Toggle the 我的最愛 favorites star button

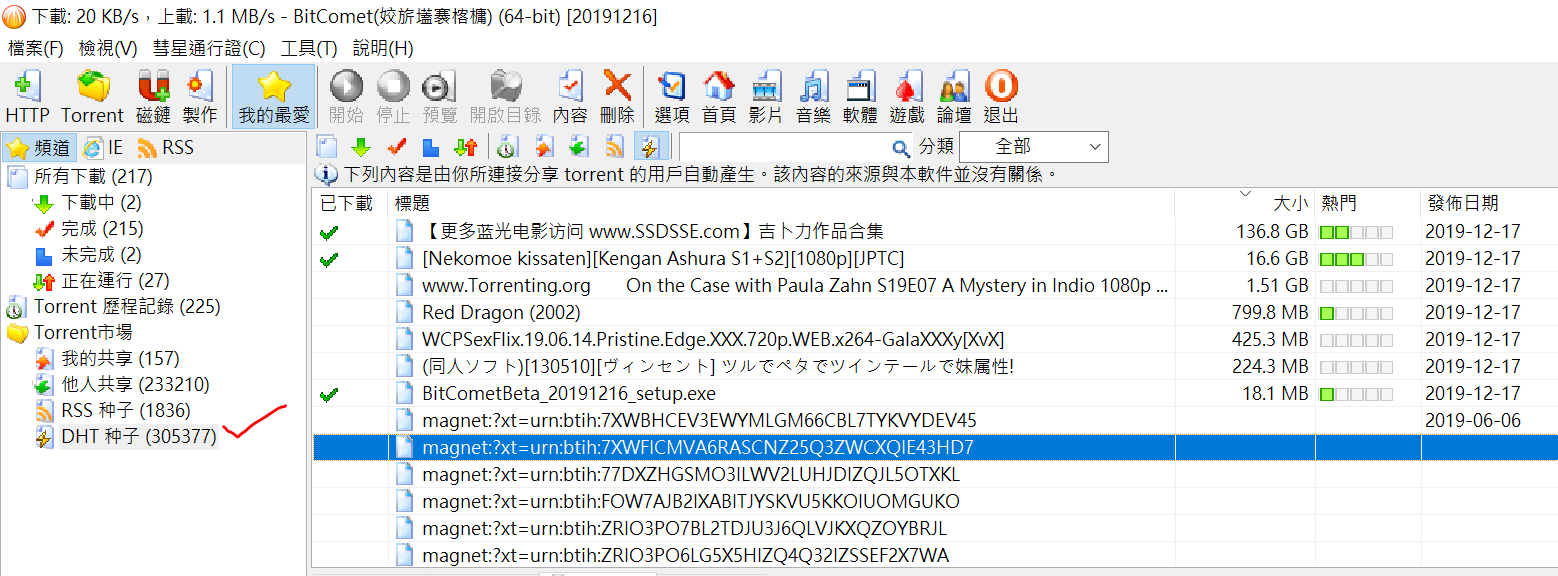273,97
